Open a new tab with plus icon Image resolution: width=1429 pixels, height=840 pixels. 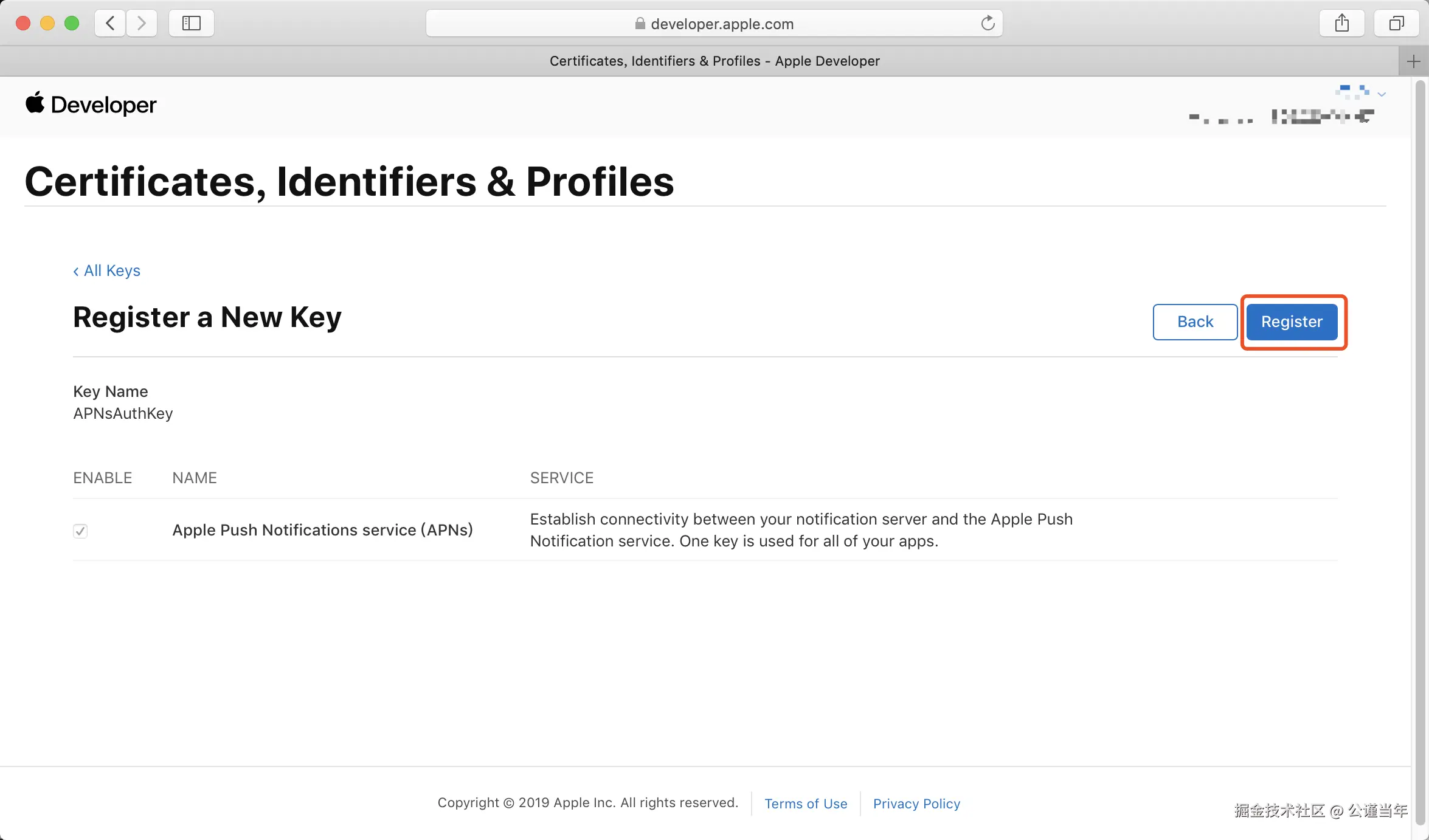click(x=1413, y=61)
